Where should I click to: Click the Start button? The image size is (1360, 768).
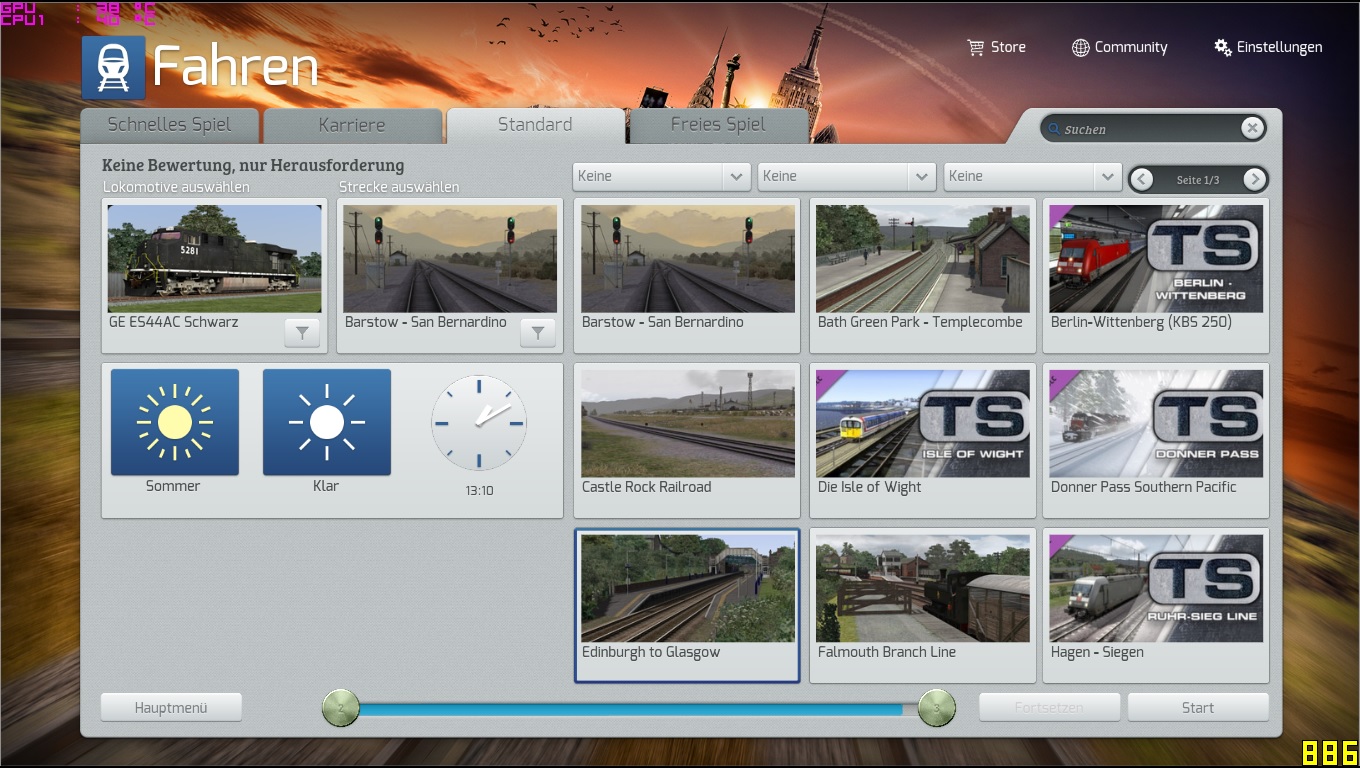coord(1198,707)
